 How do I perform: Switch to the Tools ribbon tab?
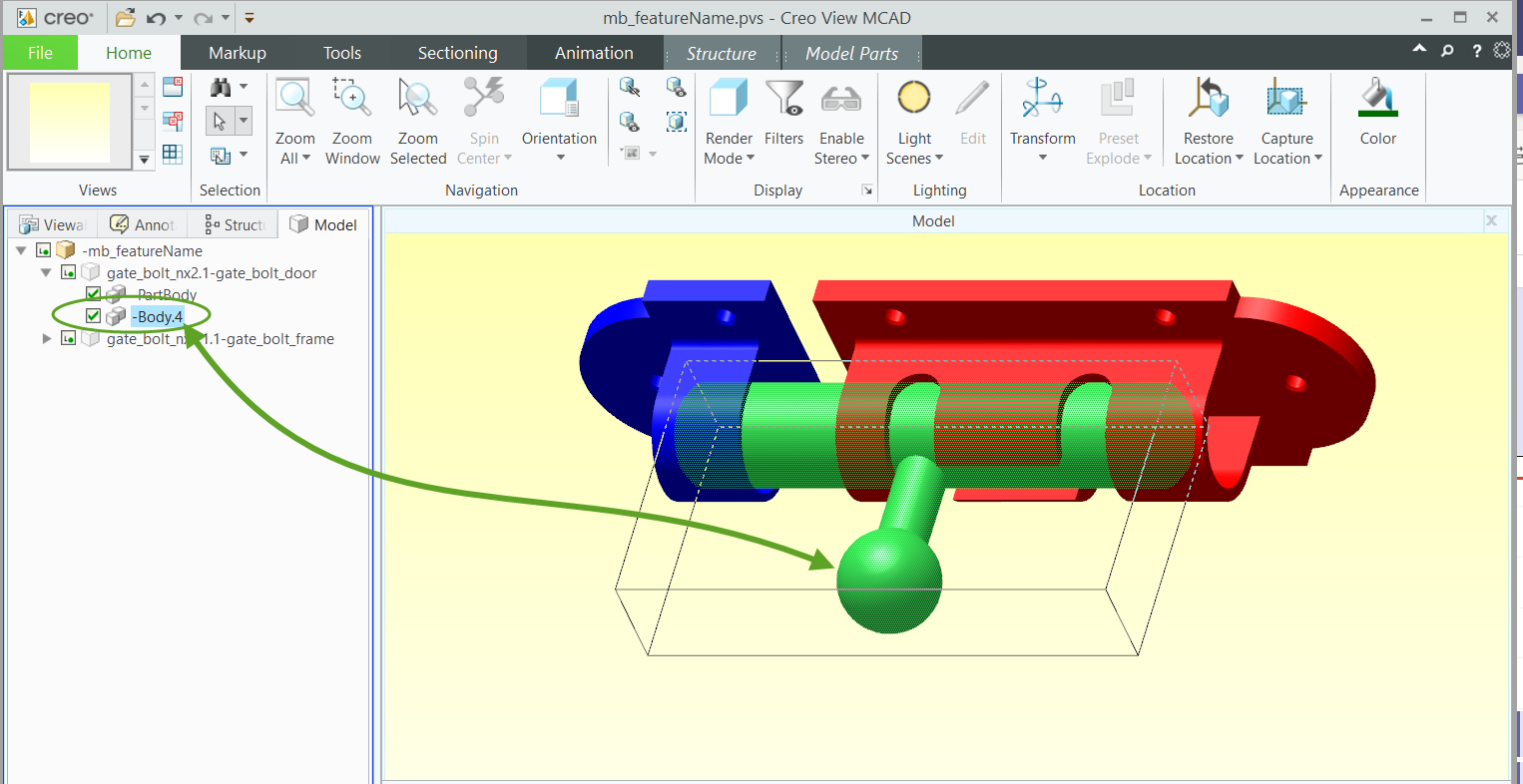click(342, 53)
